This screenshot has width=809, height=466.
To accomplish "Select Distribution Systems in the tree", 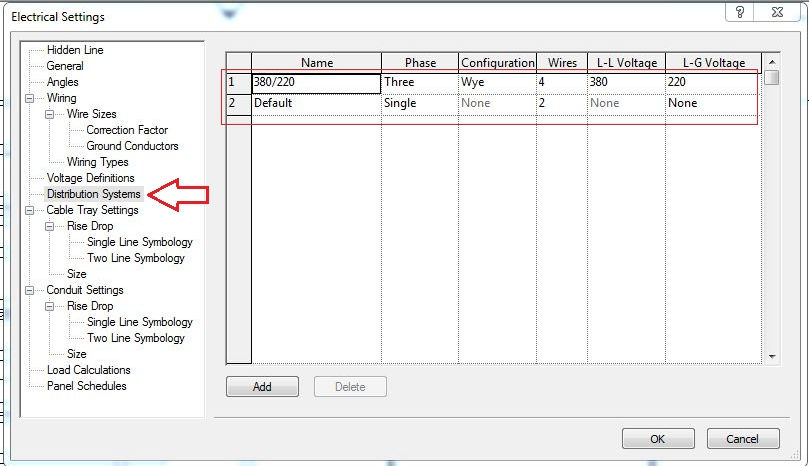I will pyautogui.click(x=93, y=194).
